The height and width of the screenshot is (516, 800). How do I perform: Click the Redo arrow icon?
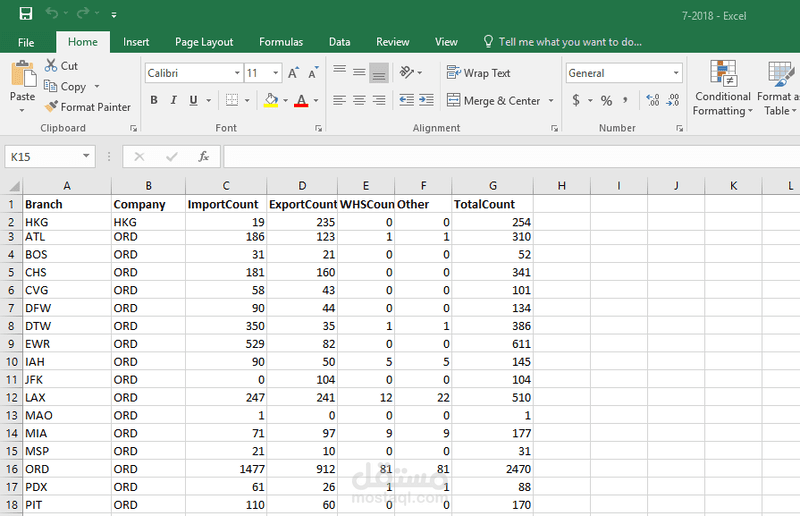83,13
